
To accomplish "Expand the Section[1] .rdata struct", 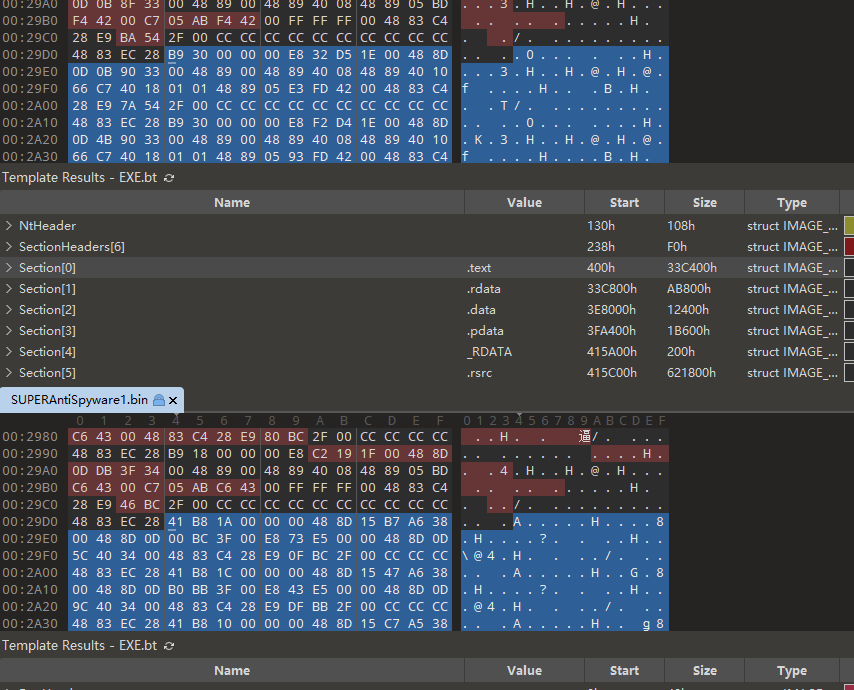I will click(9, 289).
